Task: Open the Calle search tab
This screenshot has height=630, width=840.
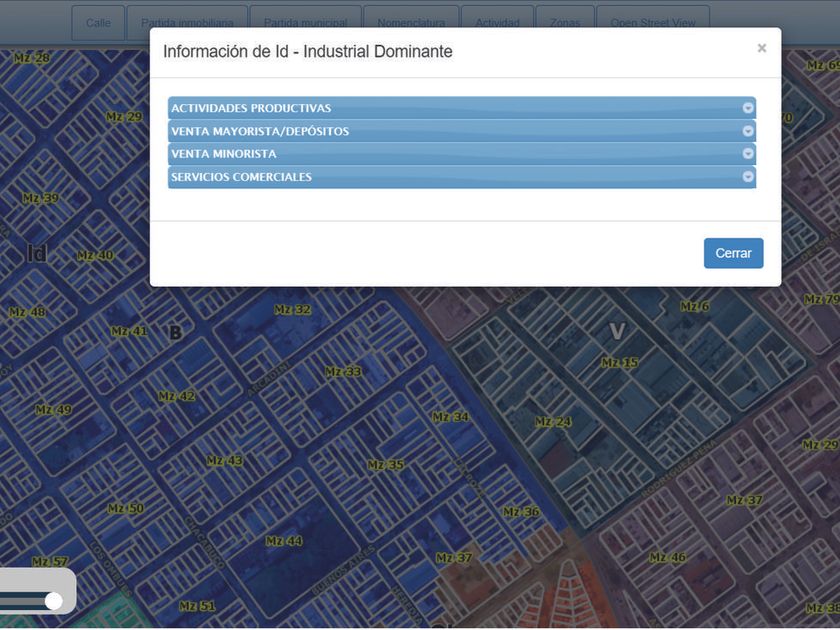Action: tap(98, 22)
